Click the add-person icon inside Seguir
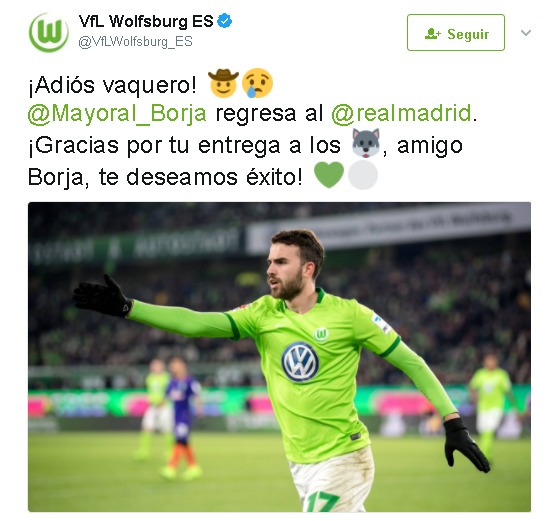Screen dimensions: 557x521 click(433, 34)
